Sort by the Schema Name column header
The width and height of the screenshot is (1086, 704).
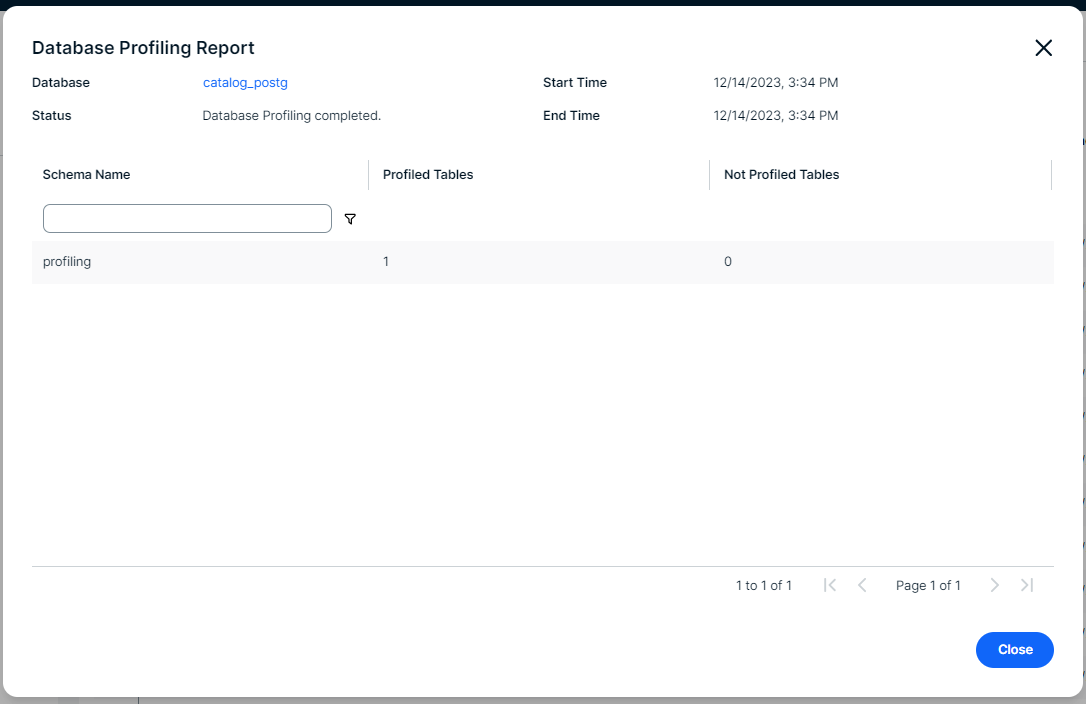point(87,174)
